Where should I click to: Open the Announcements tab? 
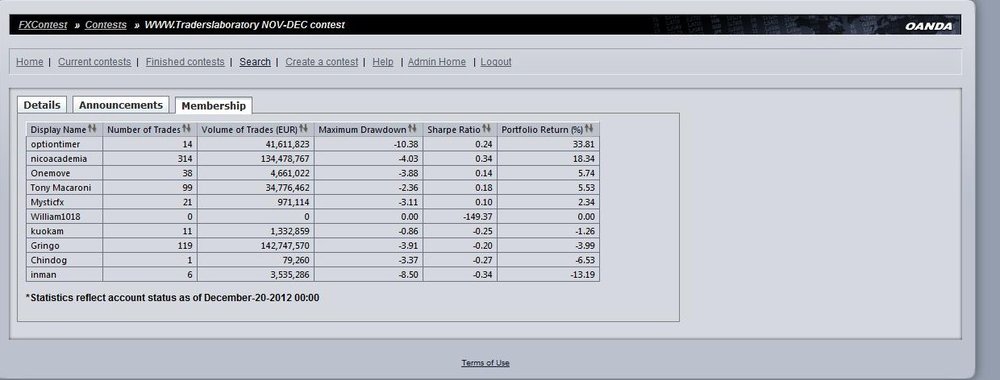pos(121,105)
